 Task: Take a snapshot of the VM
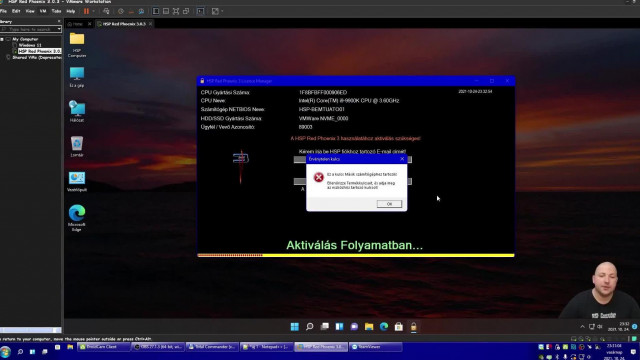[121, 11]
